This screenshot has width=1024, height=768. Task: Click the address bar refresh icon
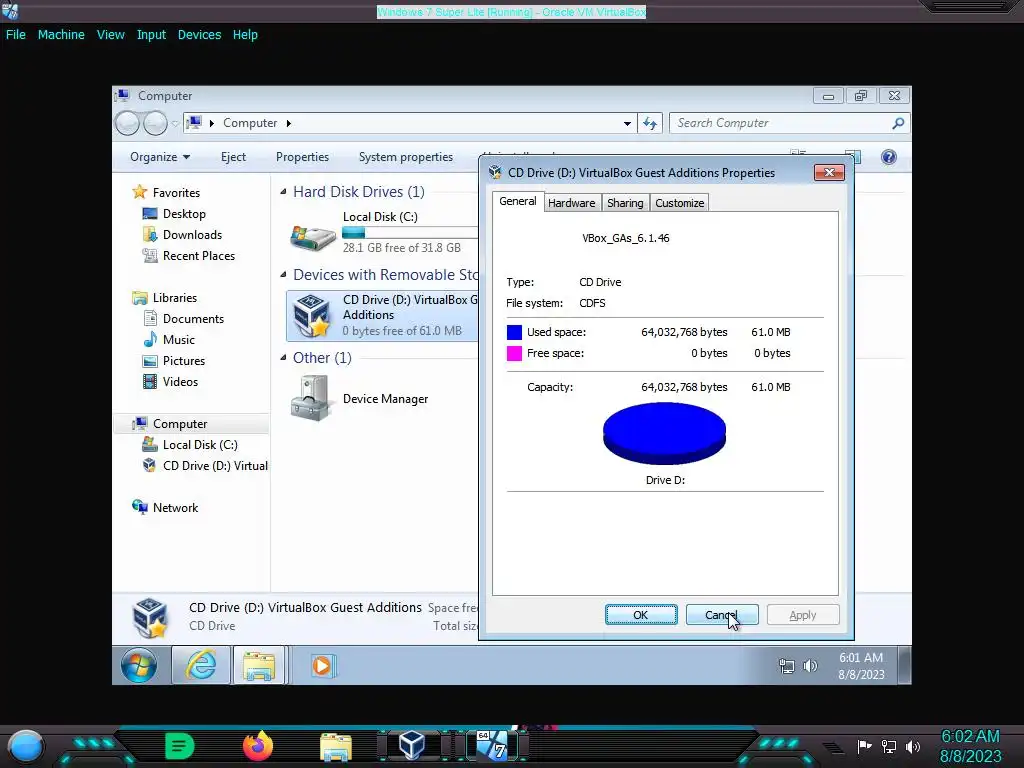650,123
